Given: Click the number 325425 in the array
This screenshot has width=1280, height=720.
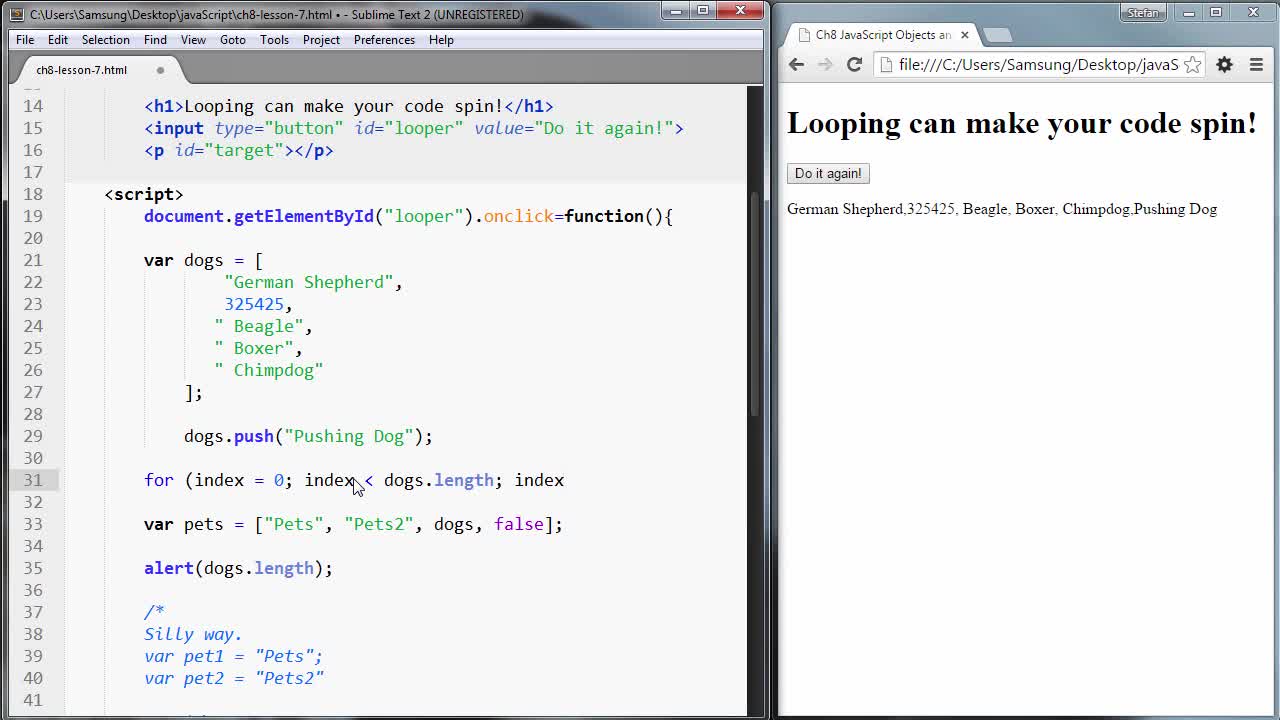Looking at the screenshot, I should 254,304.
